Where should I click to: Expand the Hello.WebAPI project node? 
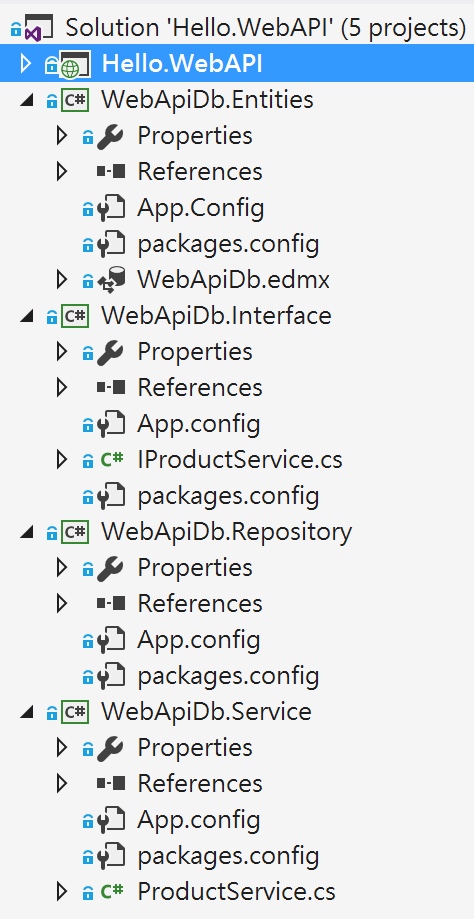25,64
